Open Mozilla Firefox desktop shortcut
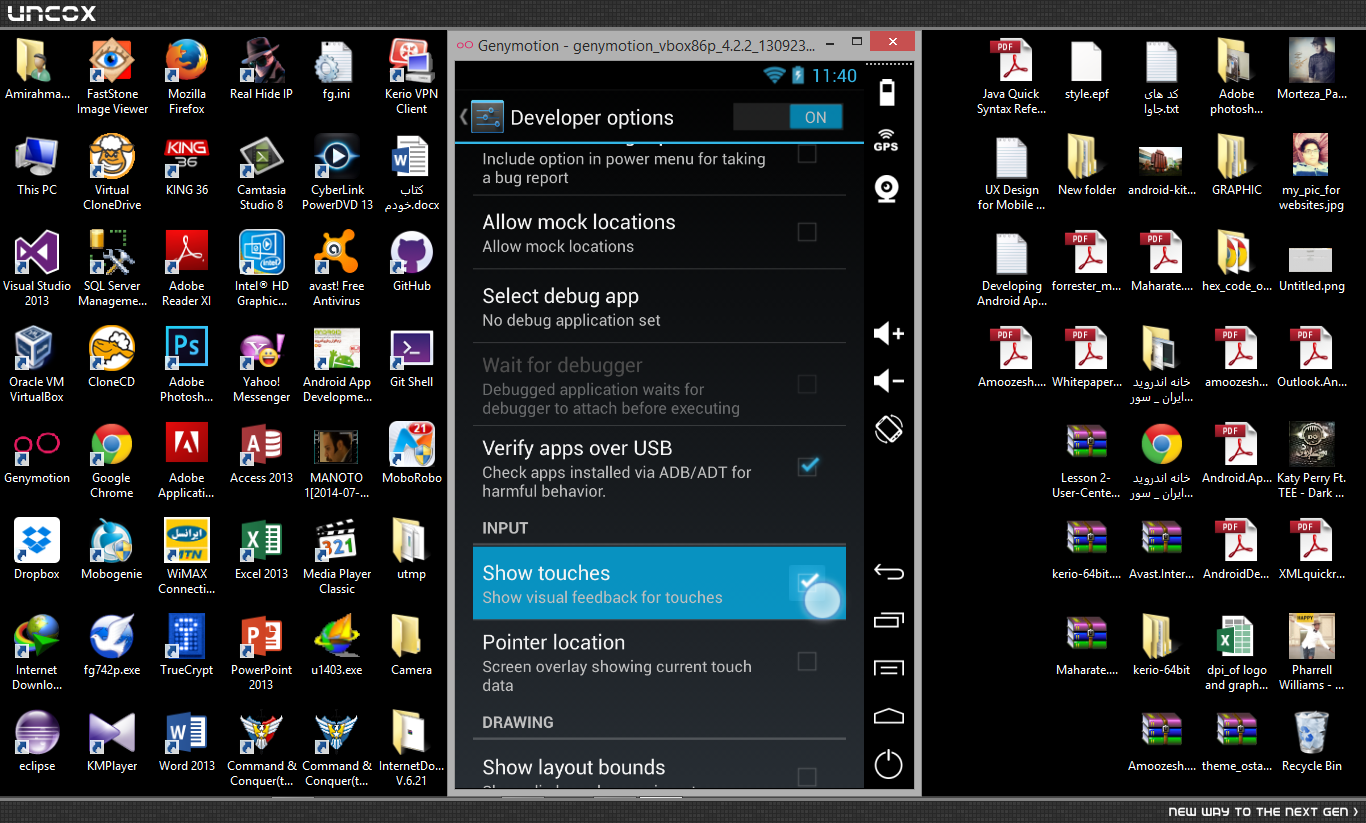 tap(186, 62)
